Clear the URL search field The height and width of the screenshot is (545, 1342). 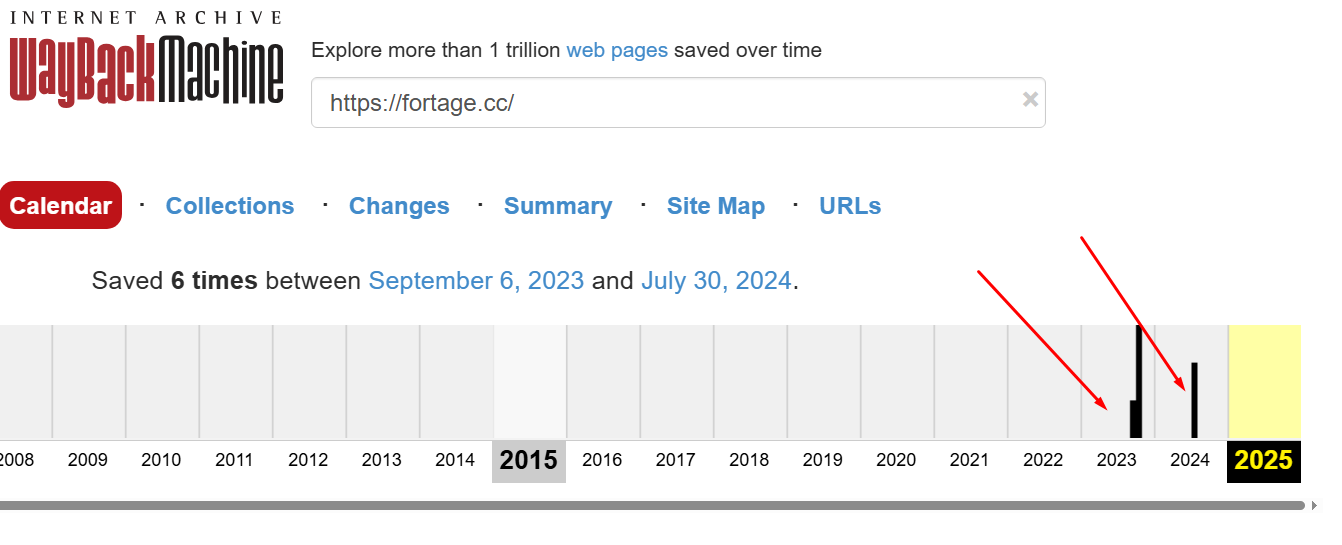tap(1030, 100)
